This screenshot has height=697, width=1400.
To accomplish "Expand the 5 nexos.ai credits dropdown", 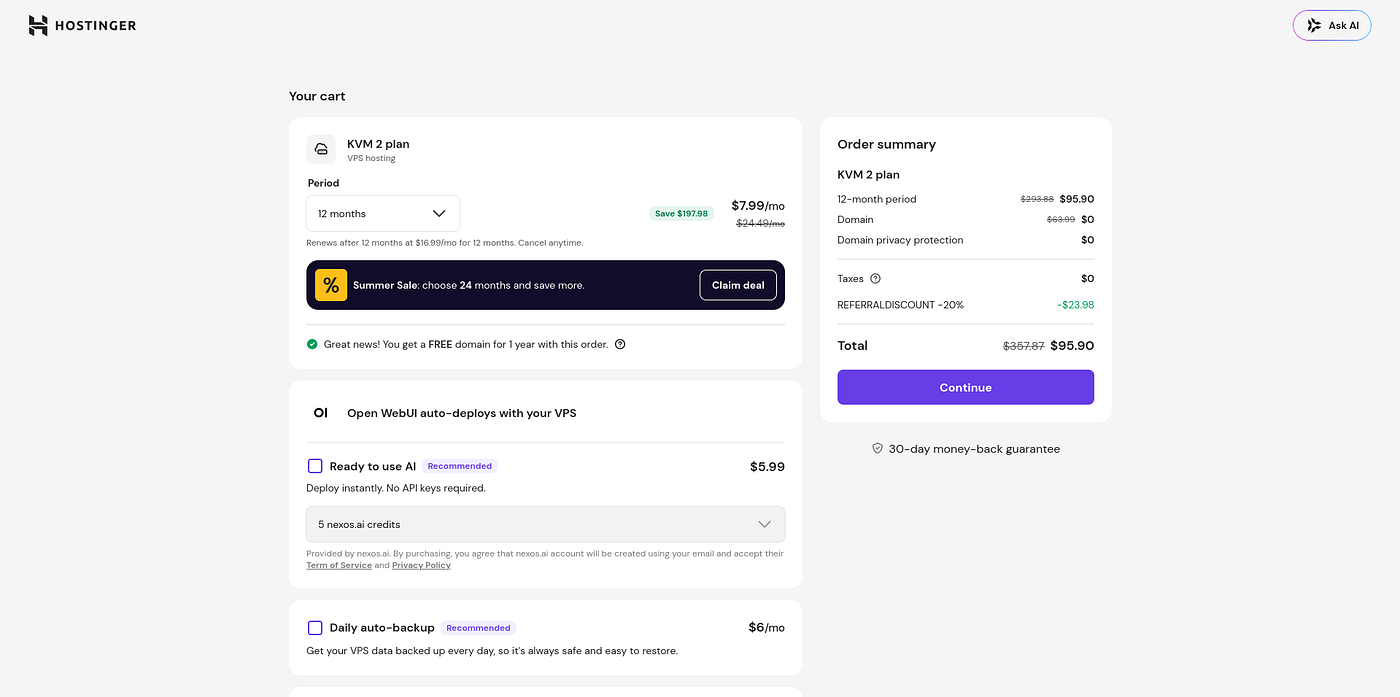I will [545, 524].
